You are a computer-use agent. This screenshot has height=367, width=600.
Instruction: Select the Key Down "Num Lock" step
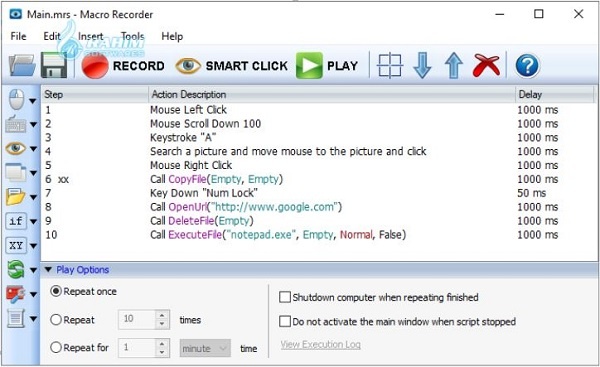(204, 193)
